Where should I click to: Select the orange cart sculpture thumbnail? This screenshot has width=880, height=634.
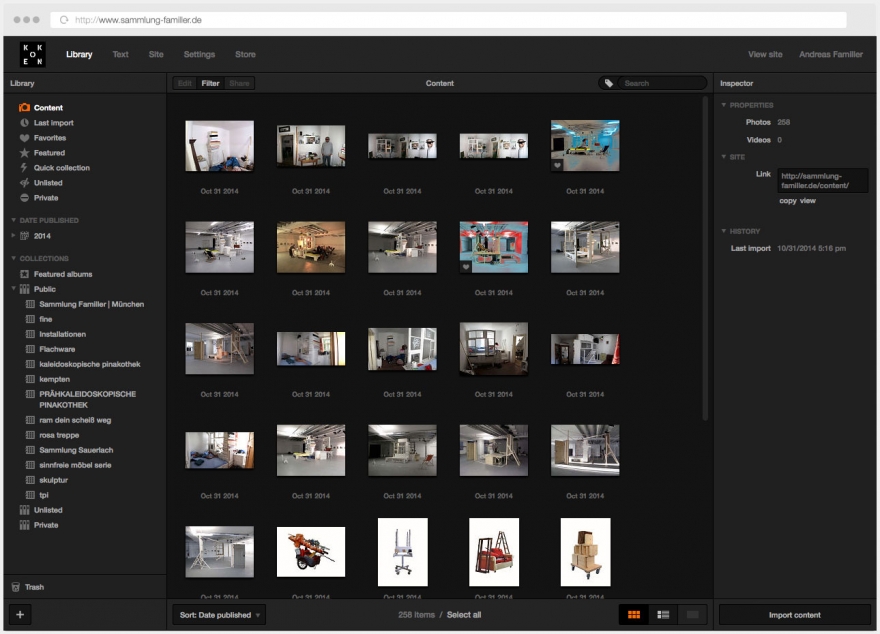[x=311, y=552]
